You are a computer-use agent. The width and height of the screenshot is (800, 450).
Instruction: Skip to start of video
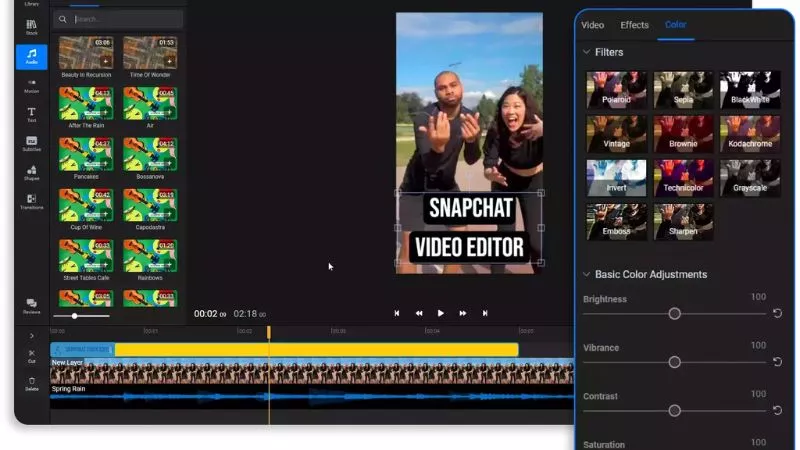397,313
